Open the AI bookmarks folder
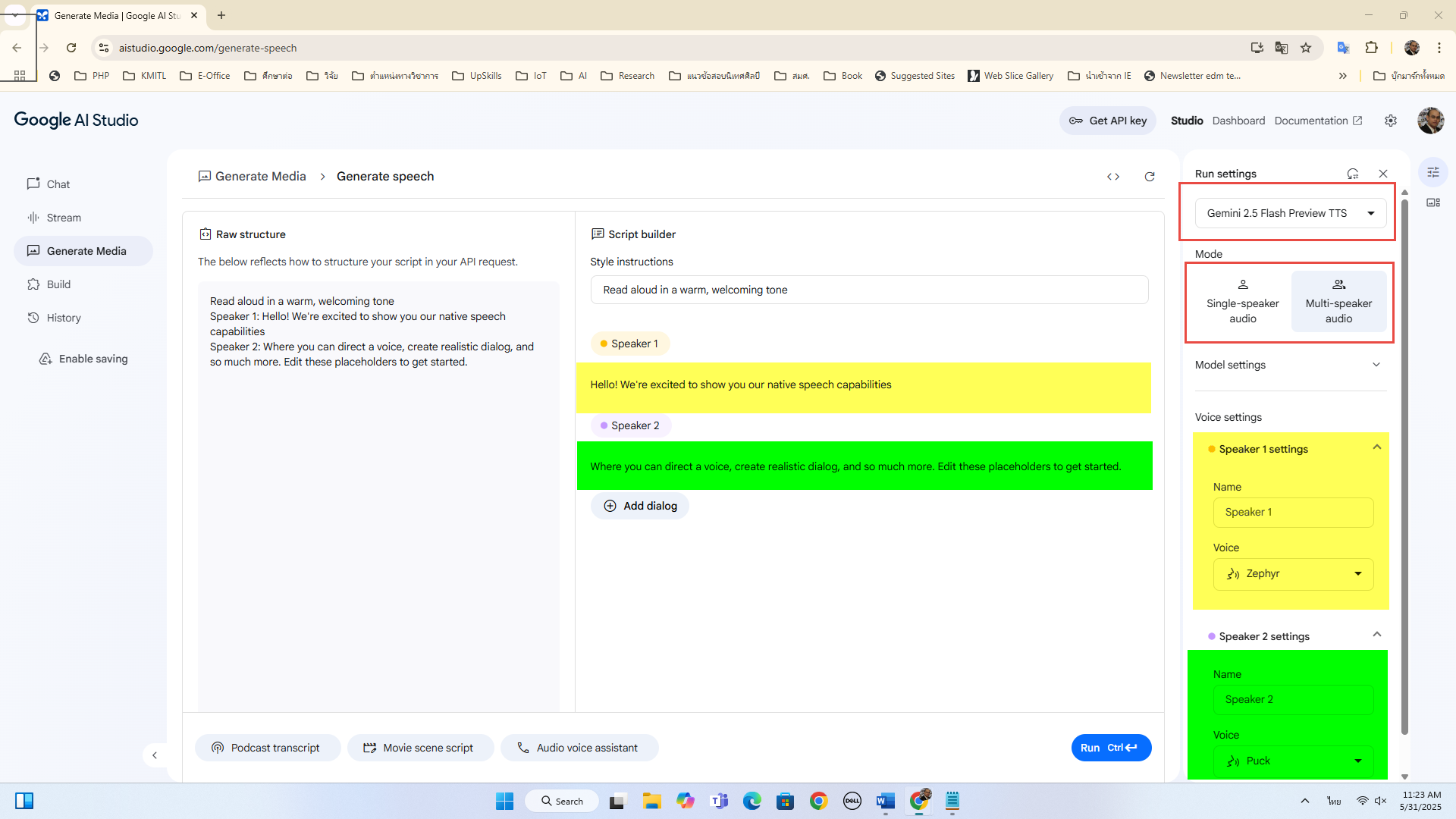The image size is (1456, 819). (x=573, y=76)
